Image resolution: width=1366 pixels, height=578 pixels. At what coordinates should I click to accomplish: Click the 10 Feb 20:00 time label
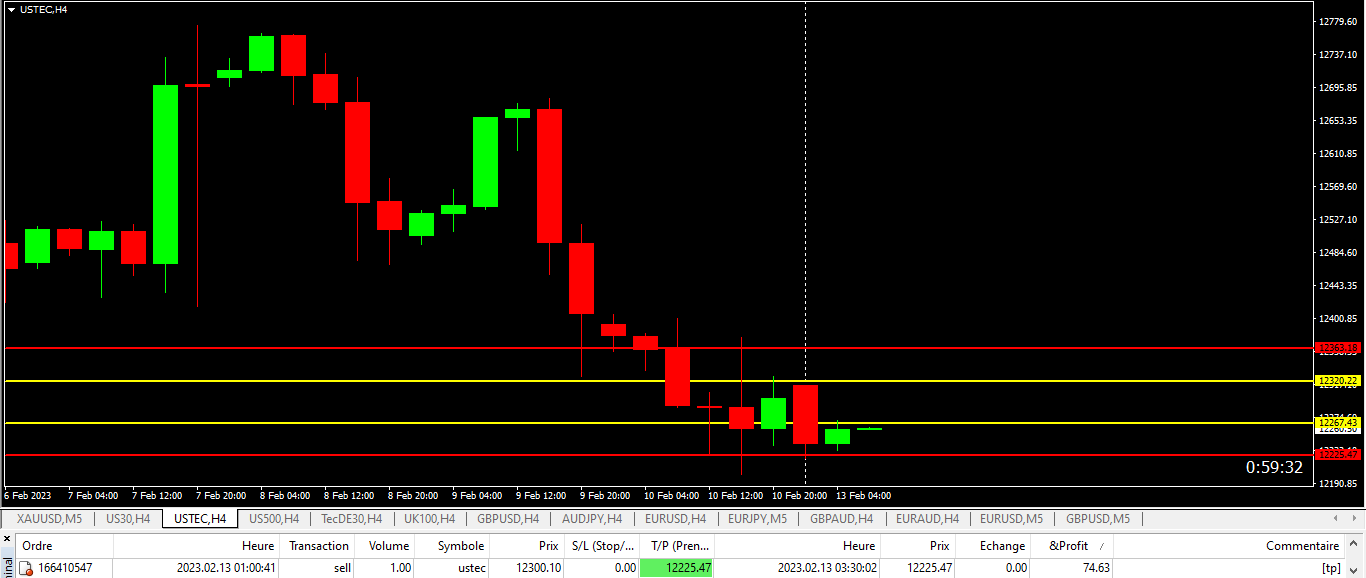point(799,496)
